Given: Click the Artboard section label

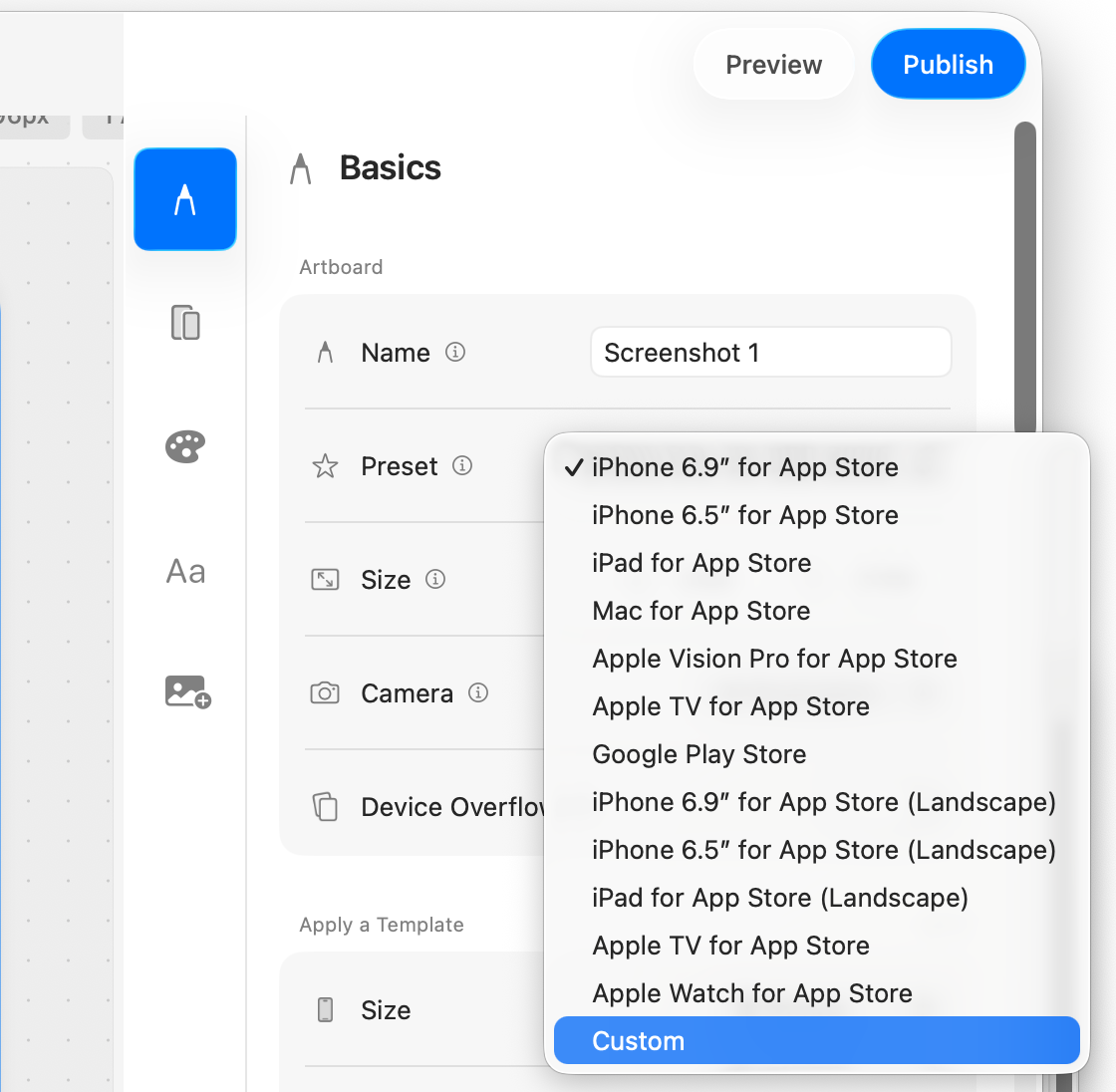Looking at the screenshot, I should [x=341, y=267].
